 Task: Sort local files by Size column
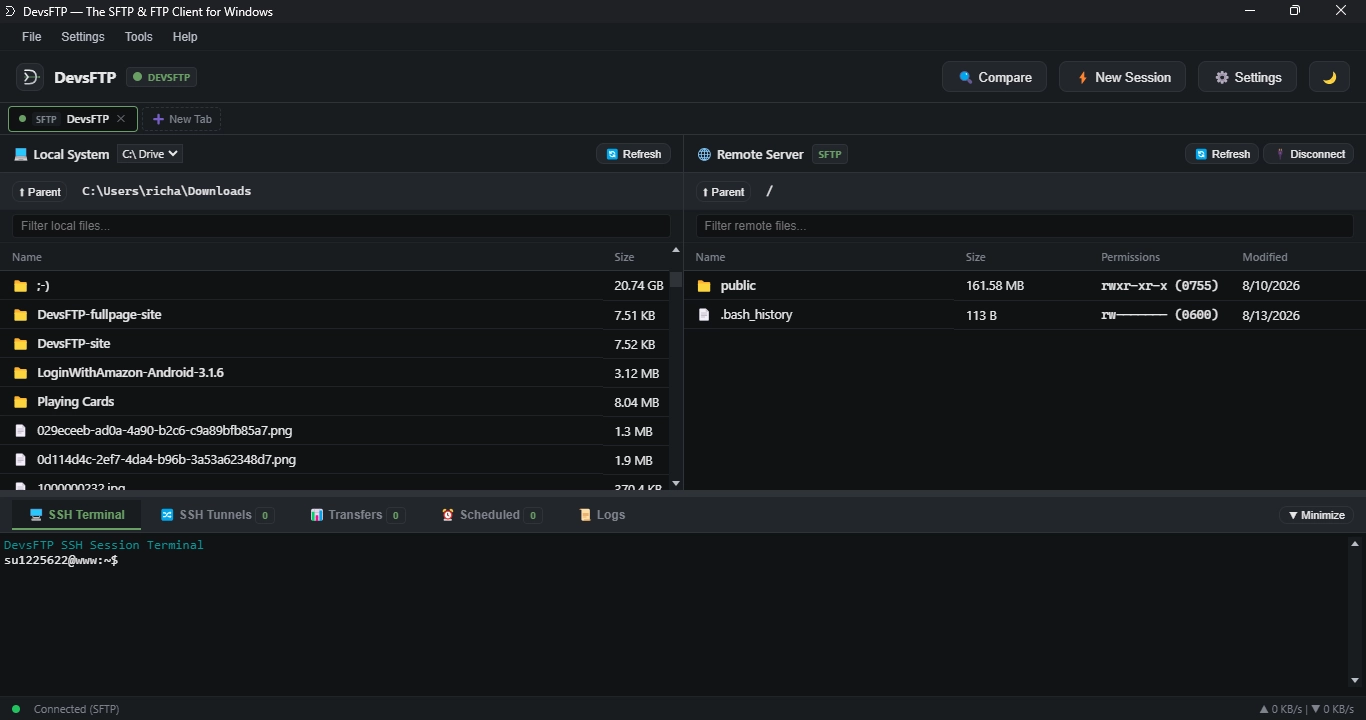[x=624, y=257]
